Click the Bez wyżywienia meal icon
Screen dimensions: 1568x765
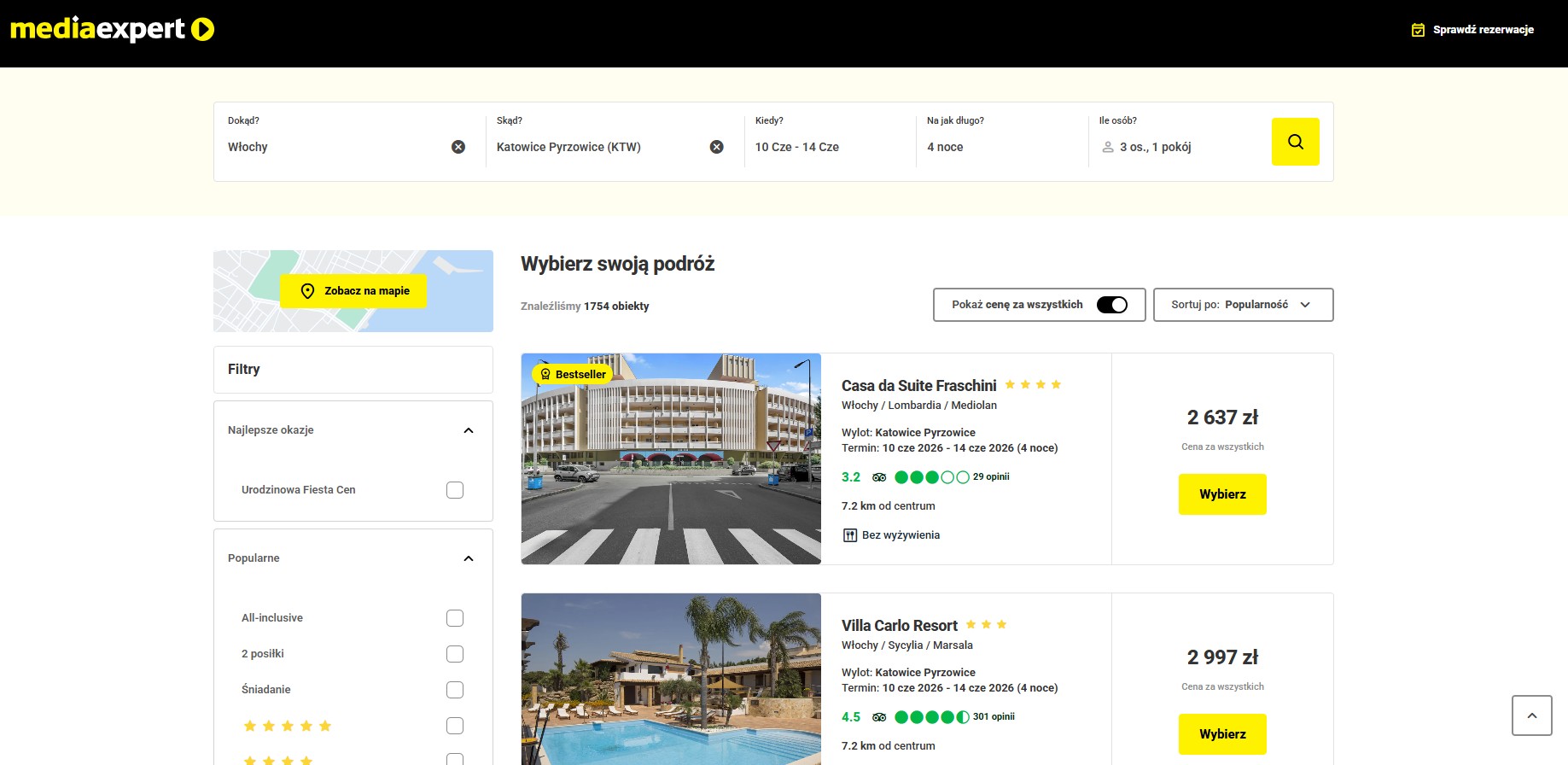click(850, 535)
